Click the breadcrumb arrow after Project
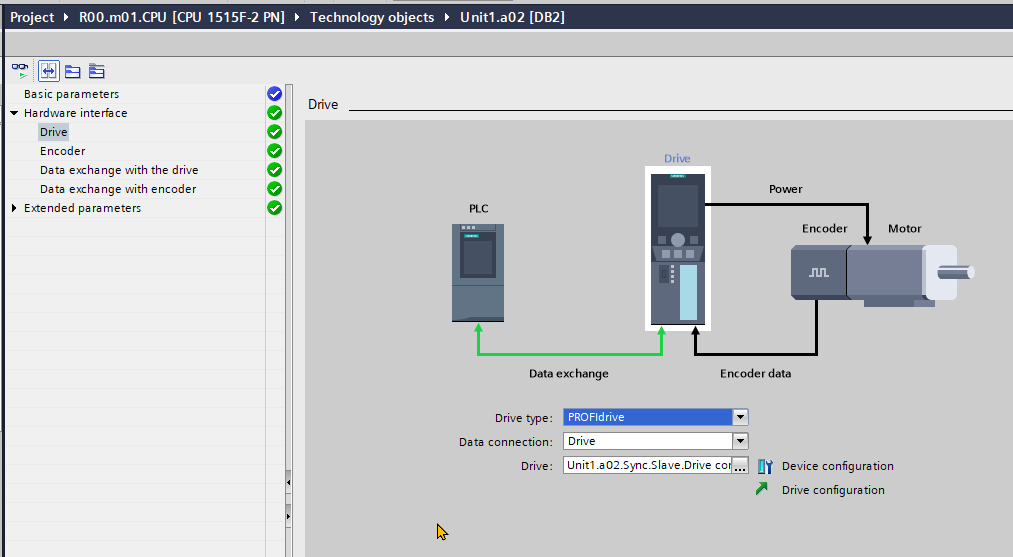Viewport: 1013px width, 557px height. (x=66, y=17)
